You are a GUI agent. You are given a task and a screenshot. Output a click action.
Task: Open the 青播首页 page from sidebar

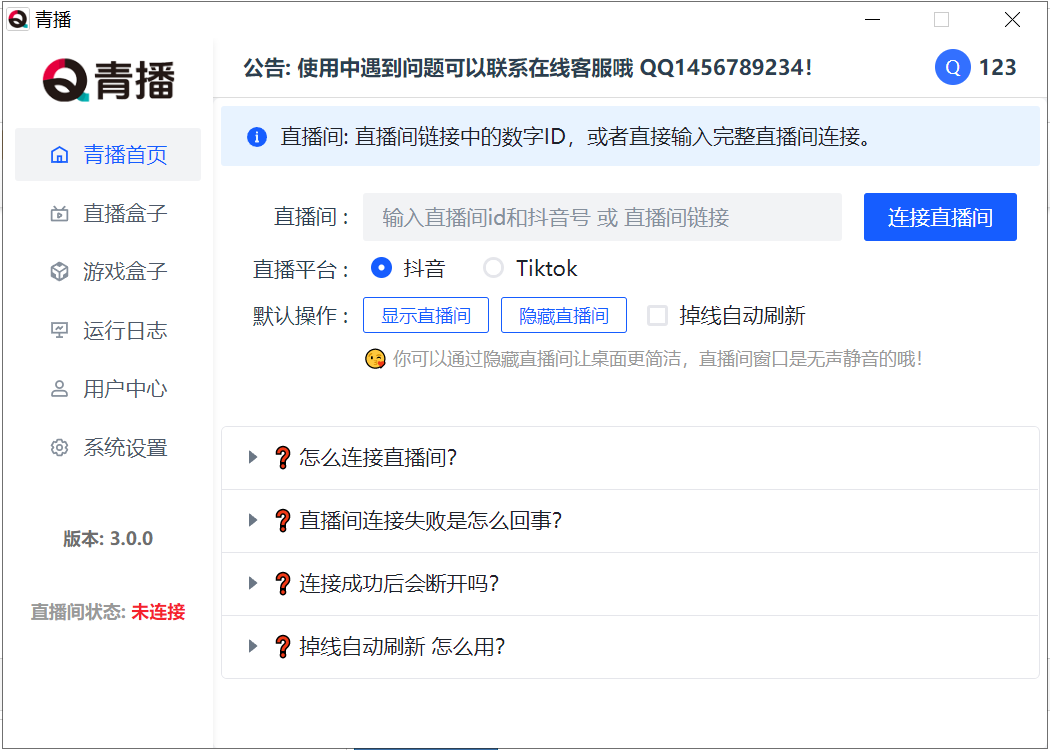(x=107, y=154)
